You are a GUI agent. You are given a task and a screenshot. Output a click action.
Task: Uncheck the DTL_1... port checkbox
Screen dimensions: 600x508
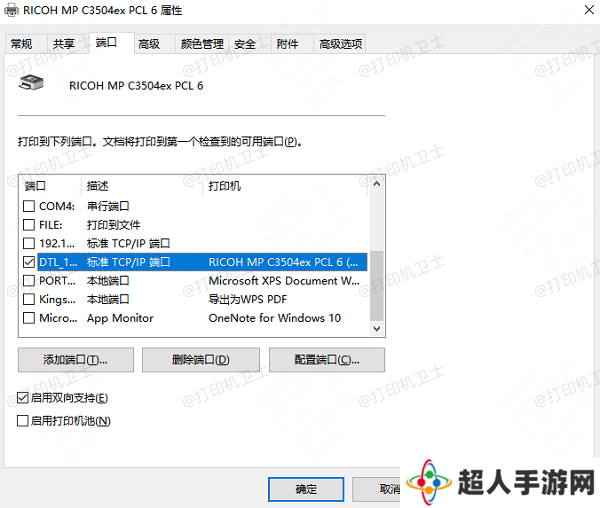pos(29,262)
